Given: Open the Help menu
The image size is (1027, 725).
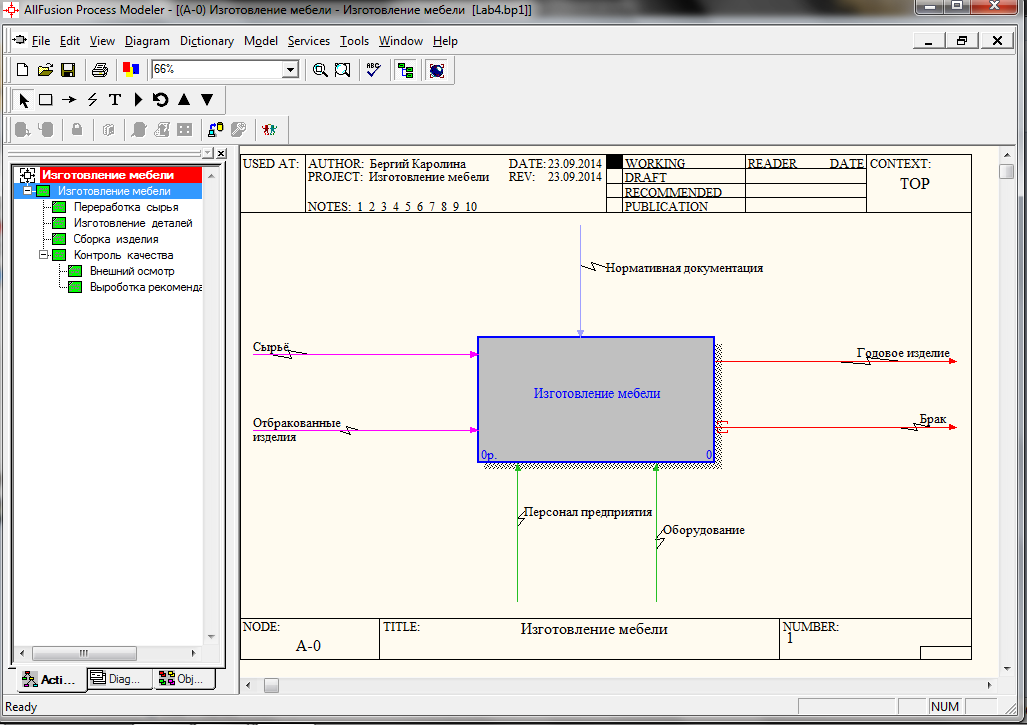Looking at the screenshot, I should [x=445, y=41].
